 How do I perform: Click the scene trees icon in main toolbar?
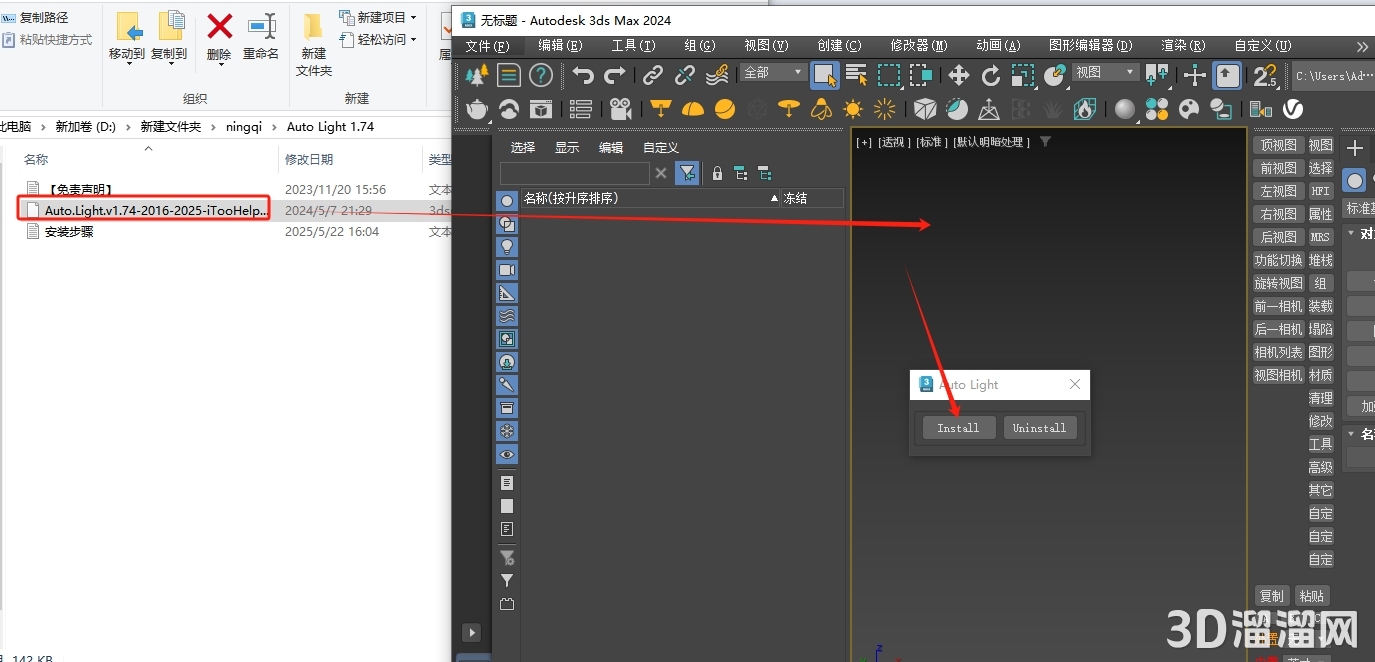point(477,75)
